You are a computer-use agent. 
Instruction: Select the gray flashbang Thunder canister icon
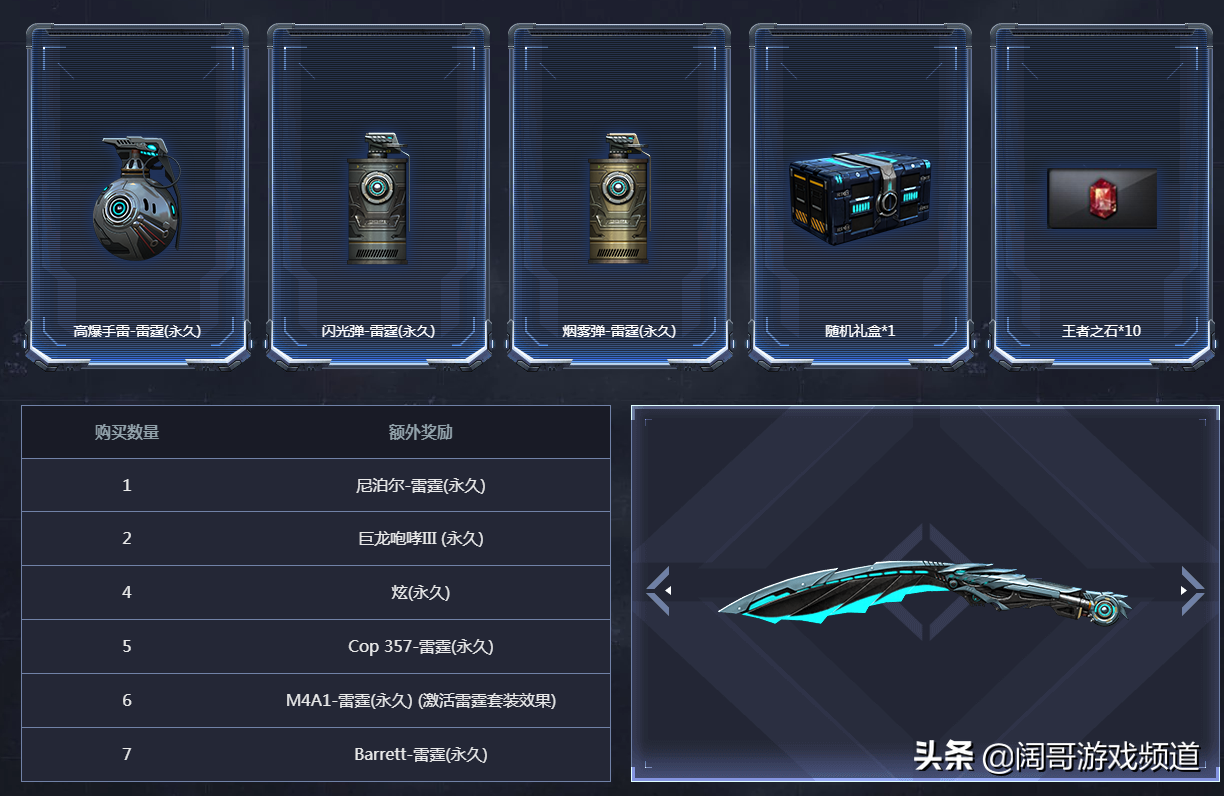click(x=377, y=199)
